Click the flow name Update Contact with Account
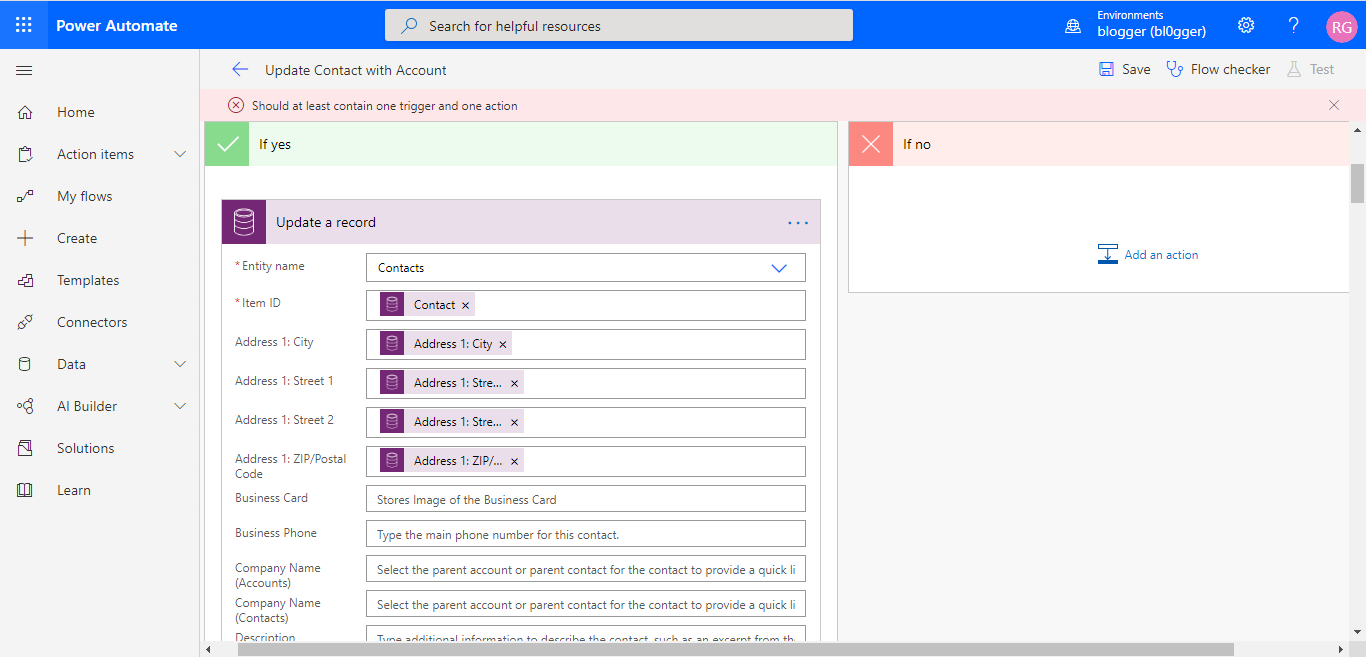The image size is (1366, 657). [356, 70]
